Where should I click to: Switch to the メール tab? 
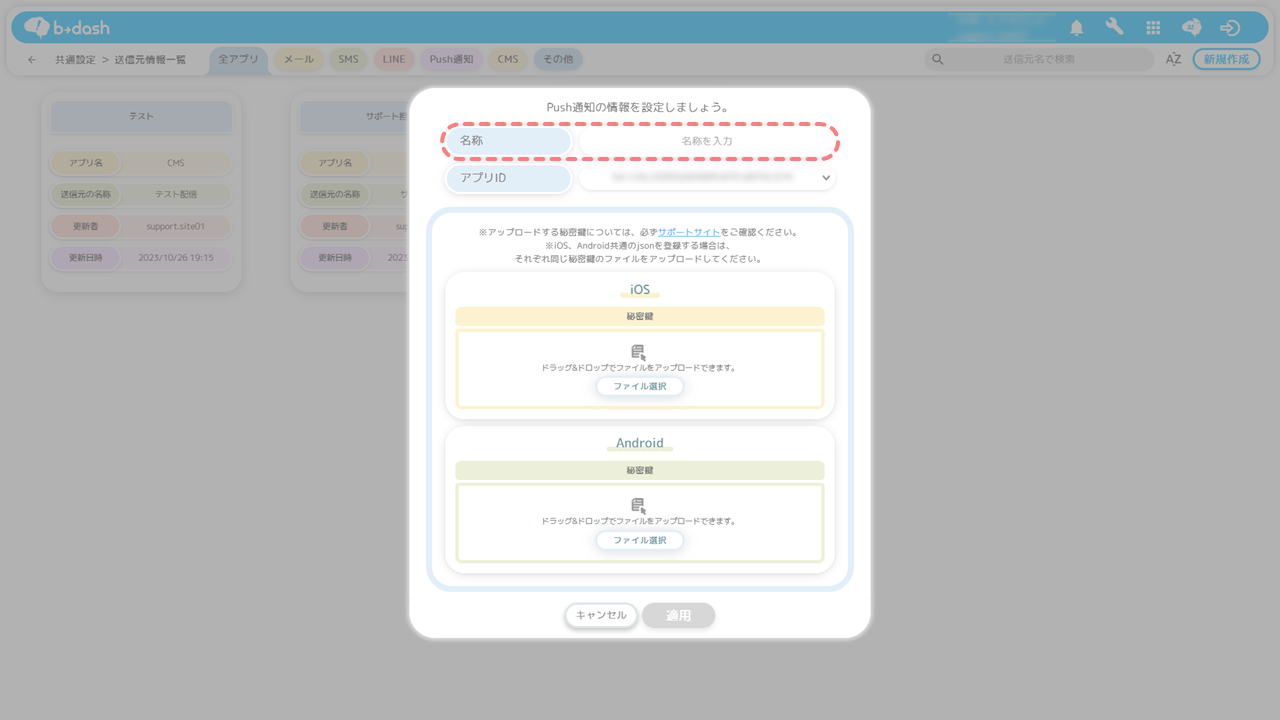coord(298,60)
